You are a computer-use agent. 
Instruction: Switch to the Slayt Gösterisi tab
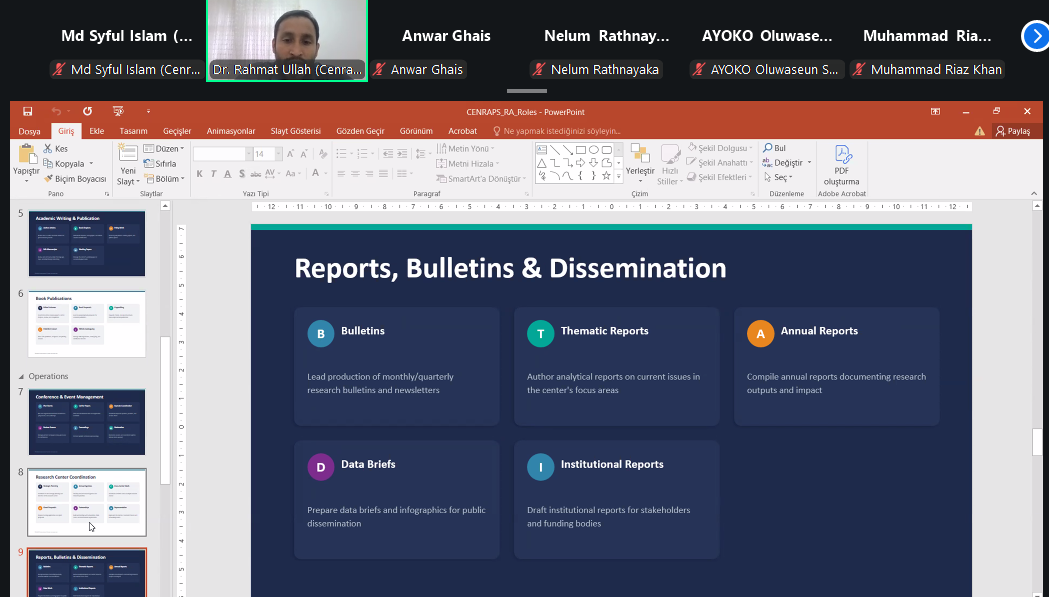point(296,131)
